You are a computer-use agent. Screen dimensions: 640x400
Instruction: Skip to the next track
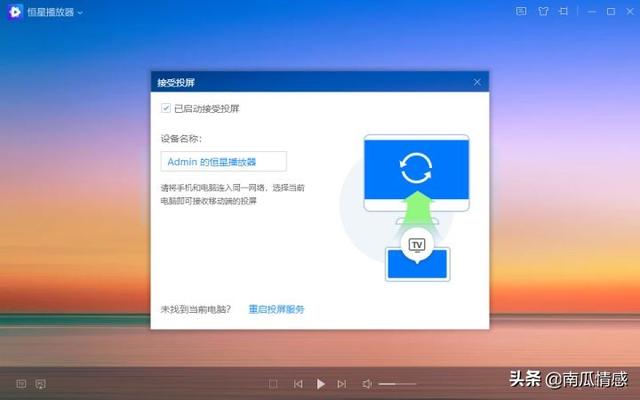(342, 384)
